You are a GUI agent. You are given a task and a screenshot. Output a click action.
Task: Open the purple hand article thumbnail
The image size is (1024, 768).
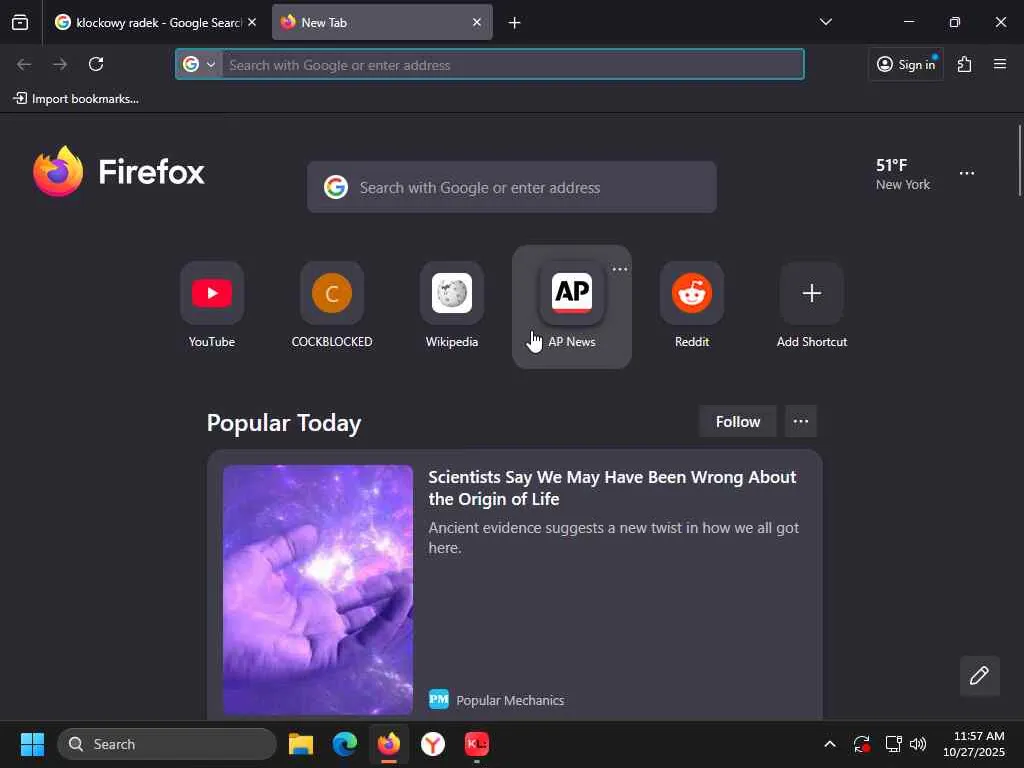[x=318, y=589]
